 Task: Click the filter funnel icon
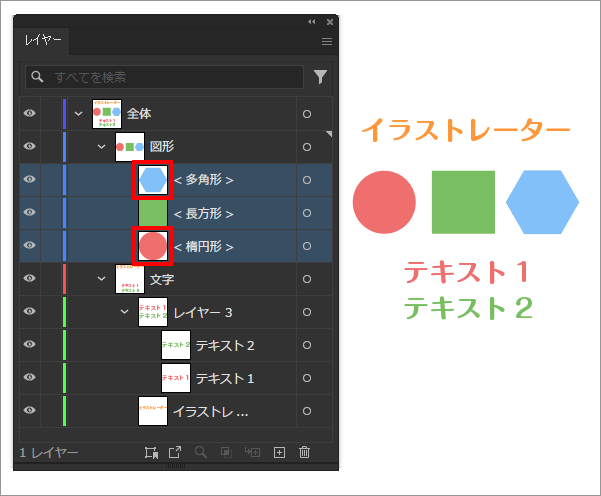(320, 77)
